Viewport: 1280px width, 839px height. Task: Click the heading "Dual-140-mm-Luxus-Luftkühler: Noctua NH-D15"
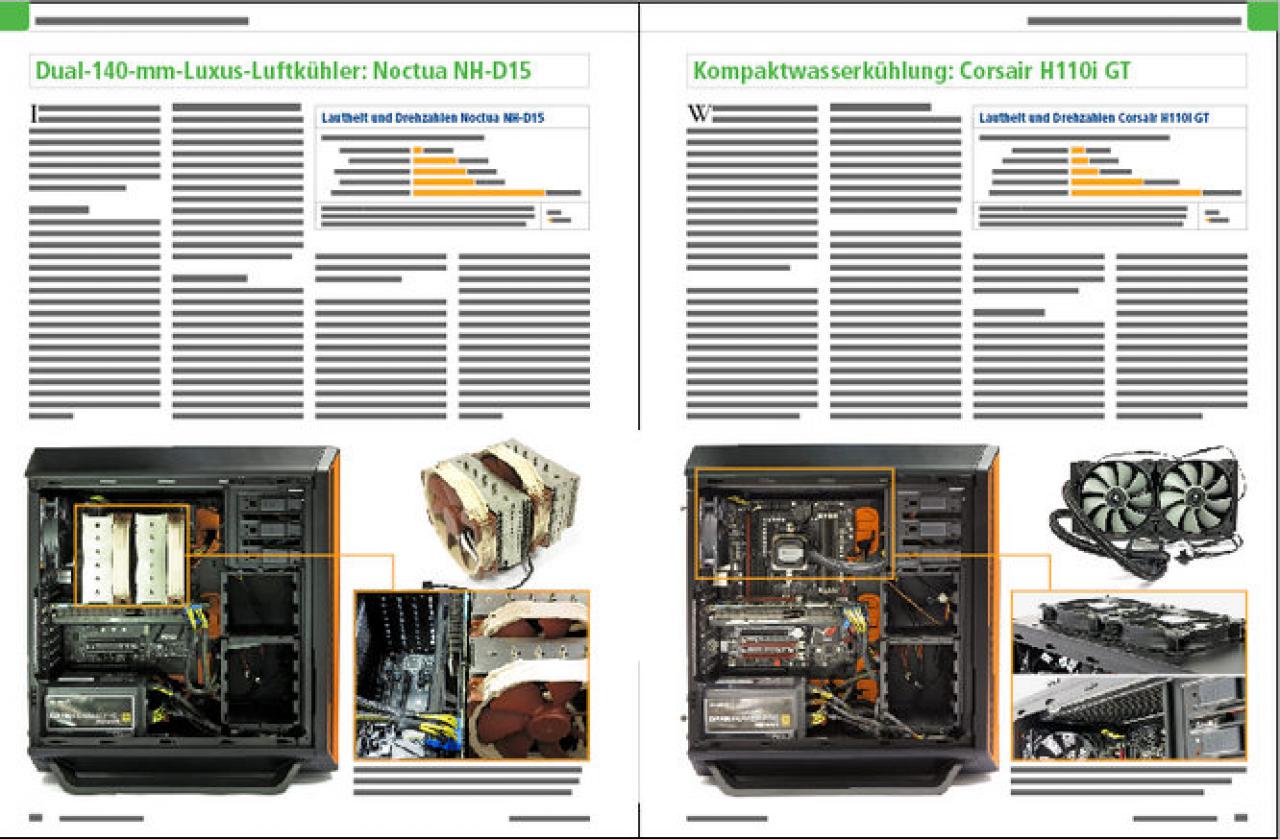[x=283, y=71]
